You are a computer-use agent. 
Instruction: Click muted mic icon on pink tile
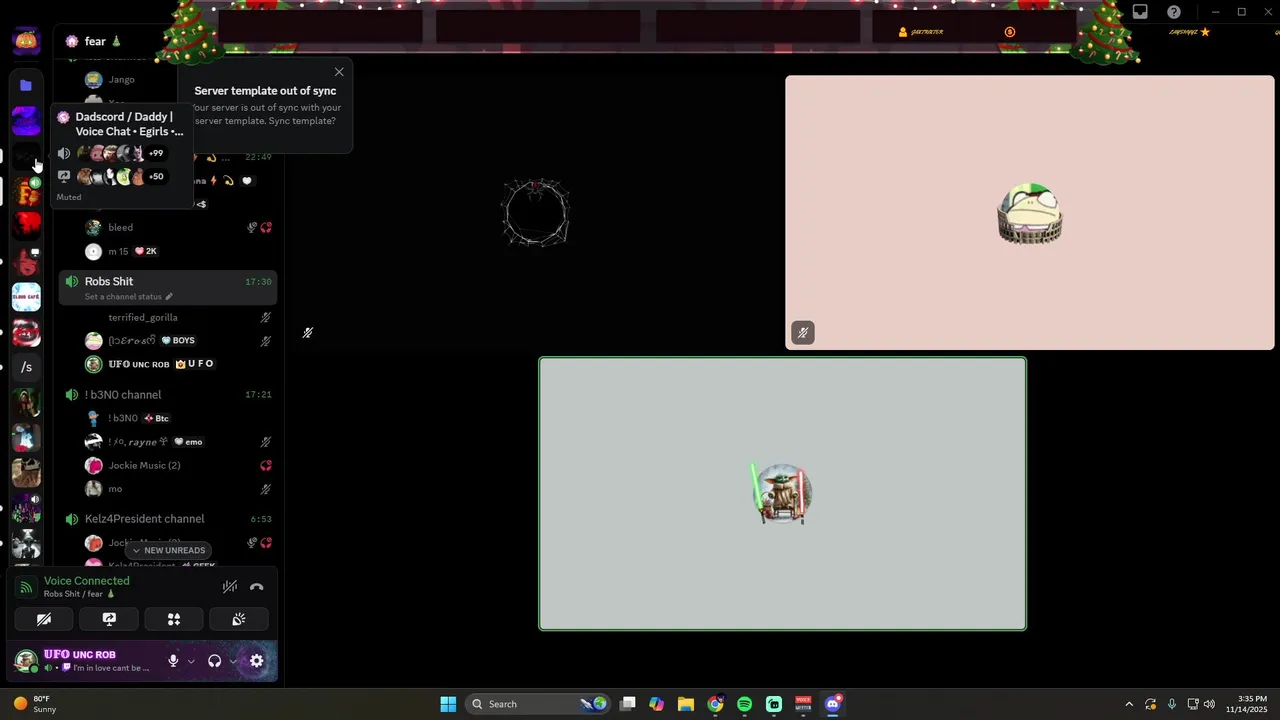(x=803, y=333)
